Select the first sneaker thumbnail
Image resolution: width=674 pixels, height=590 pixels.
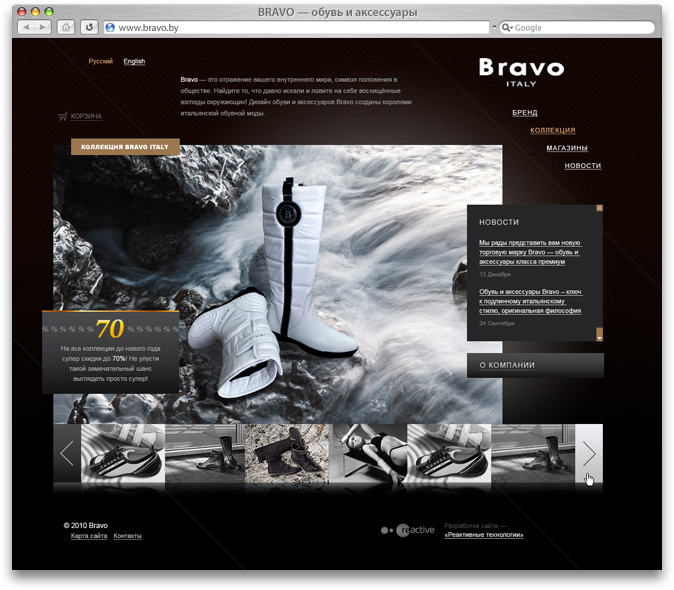coord(123,453)
